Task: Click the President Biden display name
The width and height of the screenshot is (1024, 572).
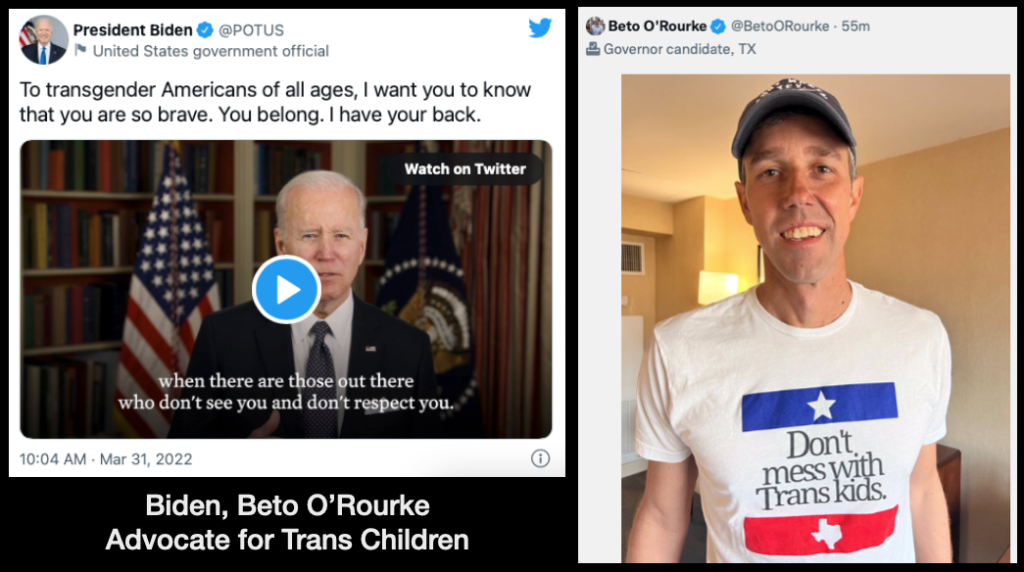Action: click(x=131, y=29)
